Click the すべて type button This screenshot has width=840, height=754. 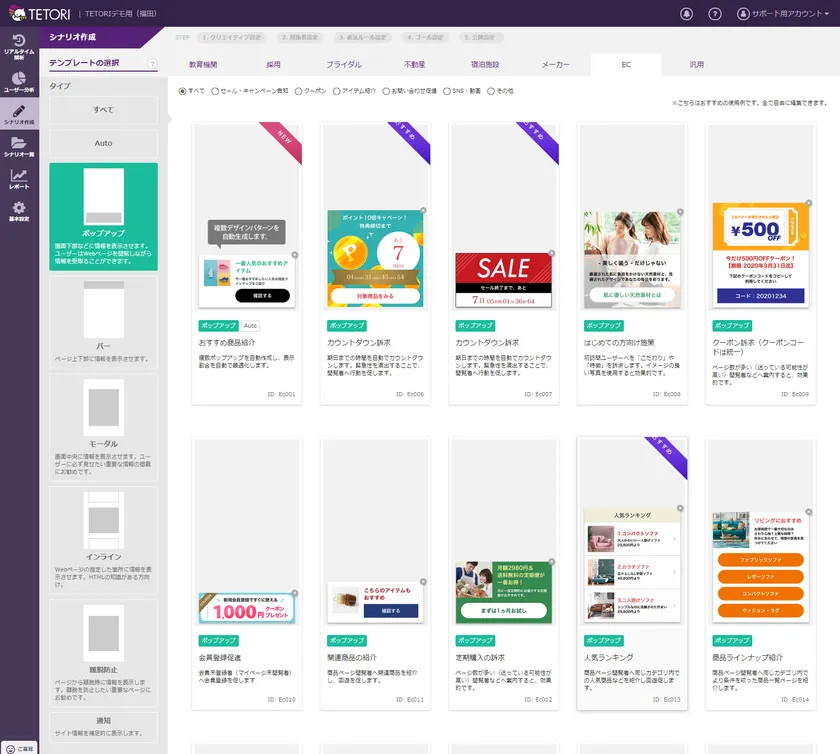coord(103,109)
